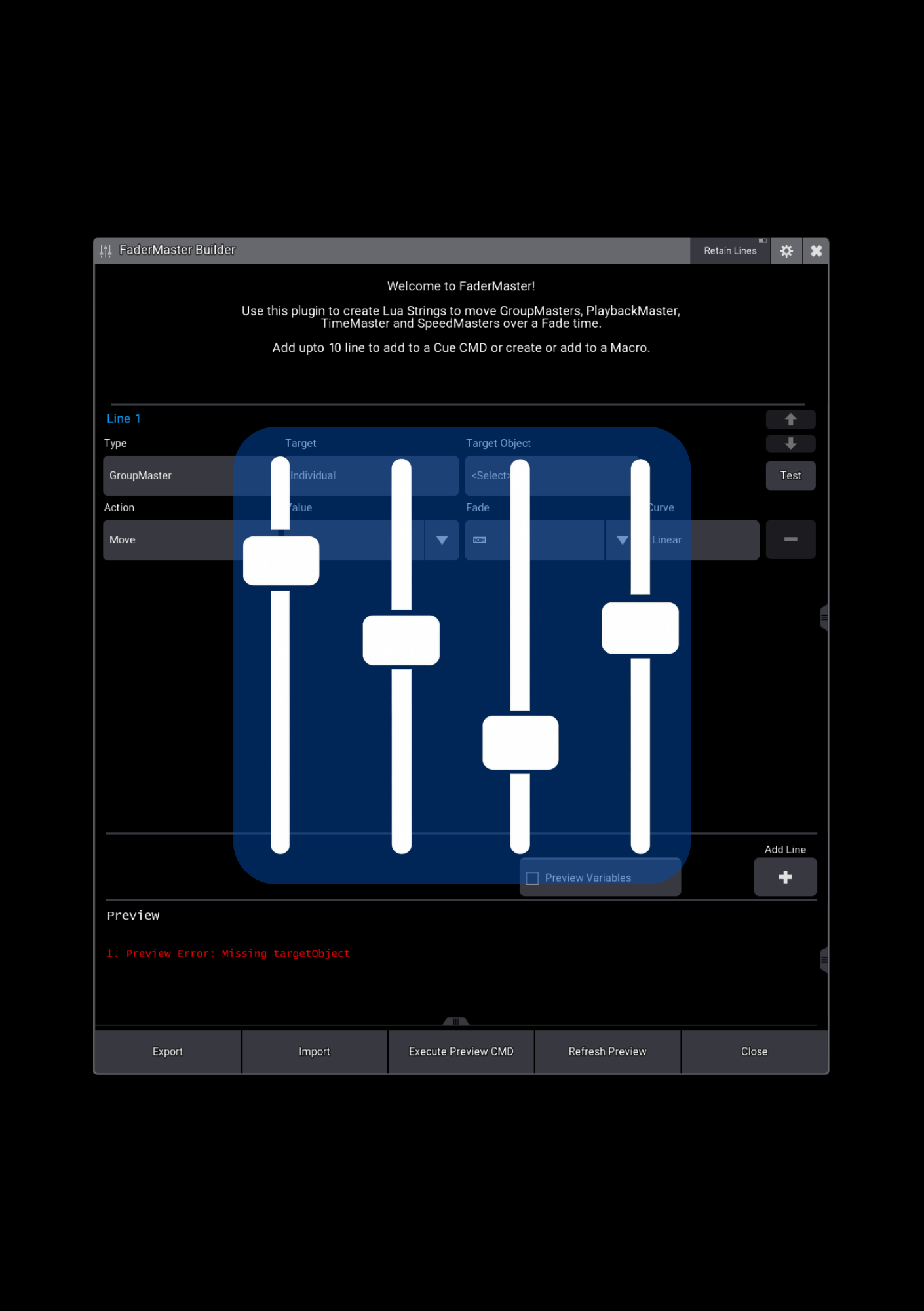Click the 'Add Line' label

pos(785,850)
